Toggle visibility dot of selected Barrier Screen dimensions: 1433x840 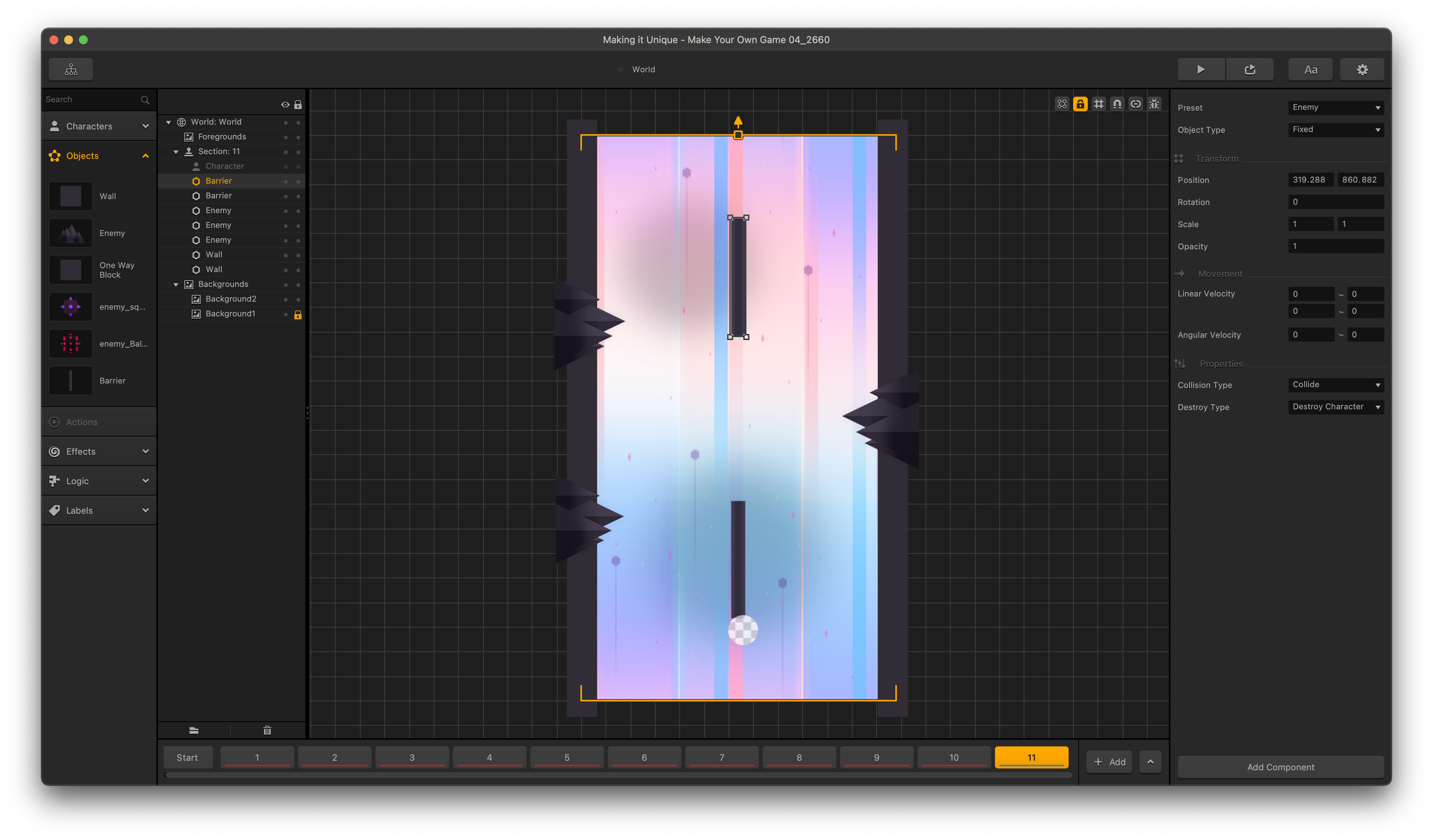285,181
